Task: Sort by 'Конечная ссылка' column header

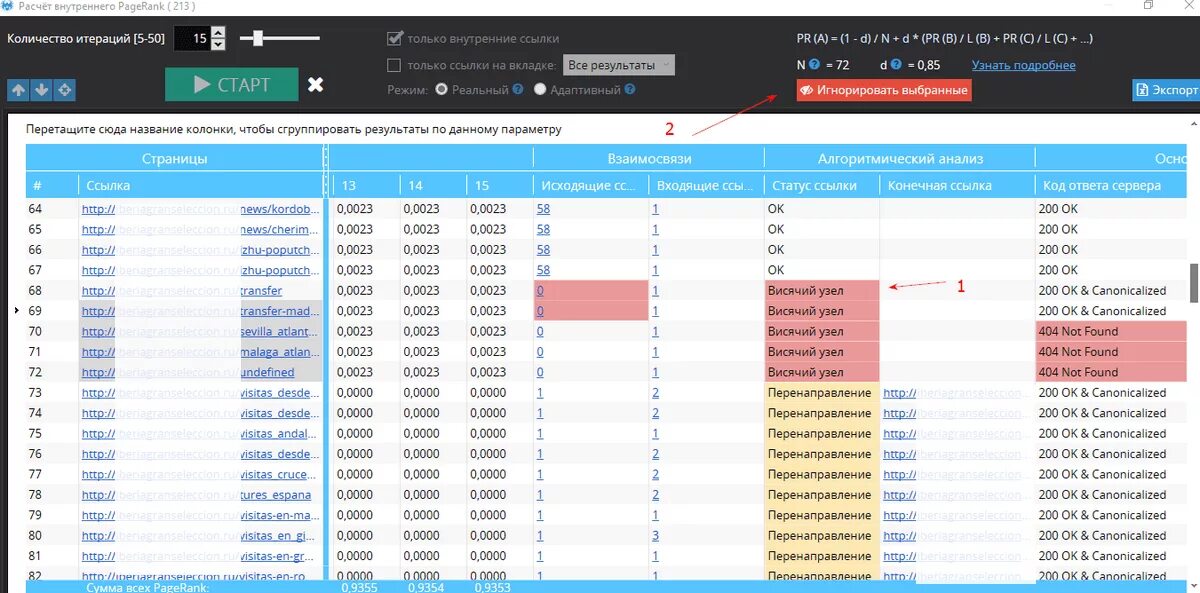Action: [x=958, y=185]
